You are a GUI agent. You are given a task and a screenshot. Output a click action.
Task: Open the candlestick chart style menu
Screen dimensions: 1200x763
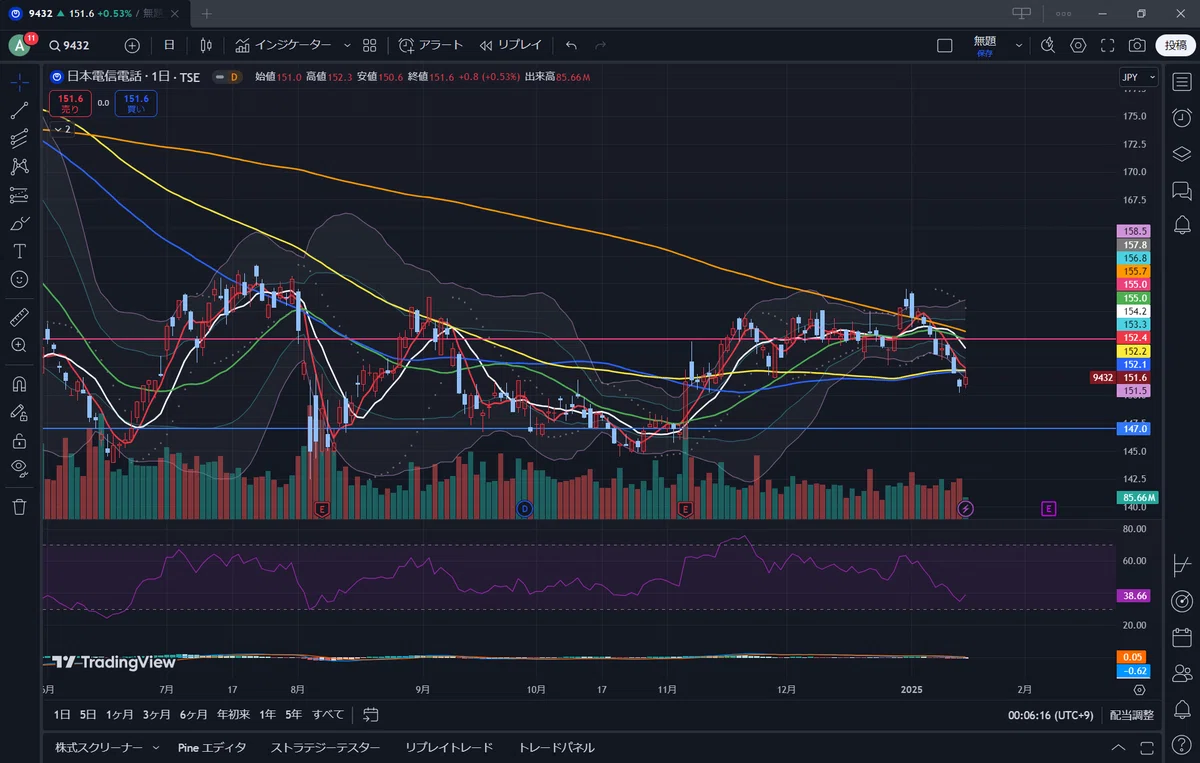206,45
